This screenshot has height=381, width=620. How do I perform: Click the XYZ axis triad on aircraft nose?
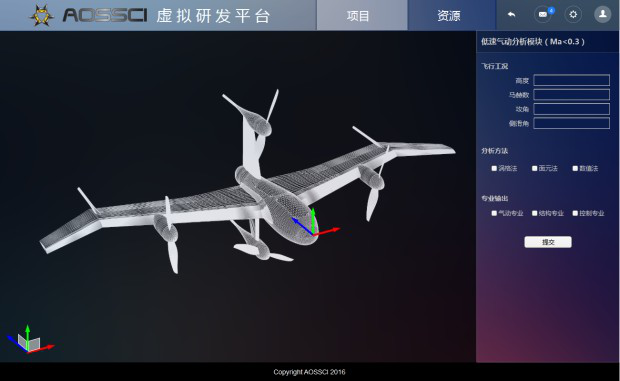point(315,223)
